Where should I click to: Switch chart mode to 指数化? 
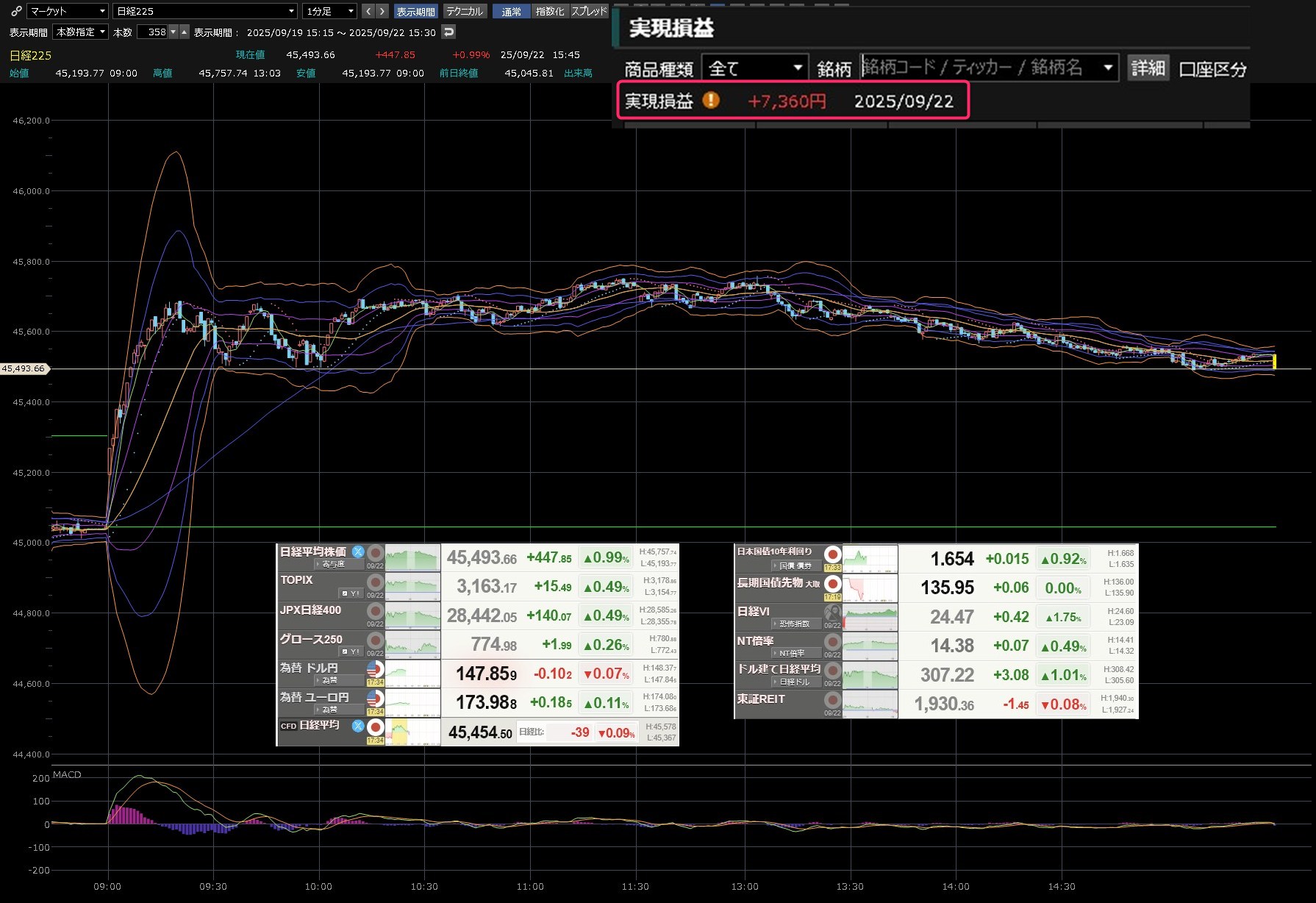(549, 11)
